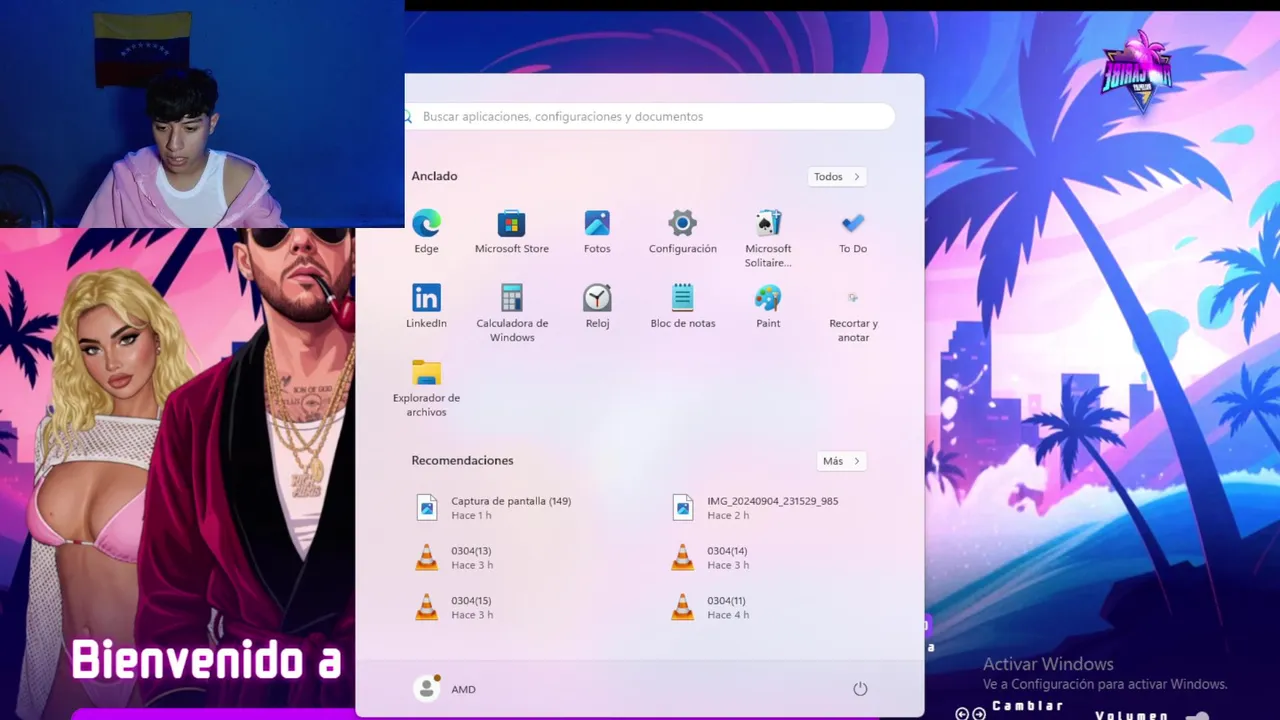
Task: Open the Fotos app
Action: coord(597,231)
